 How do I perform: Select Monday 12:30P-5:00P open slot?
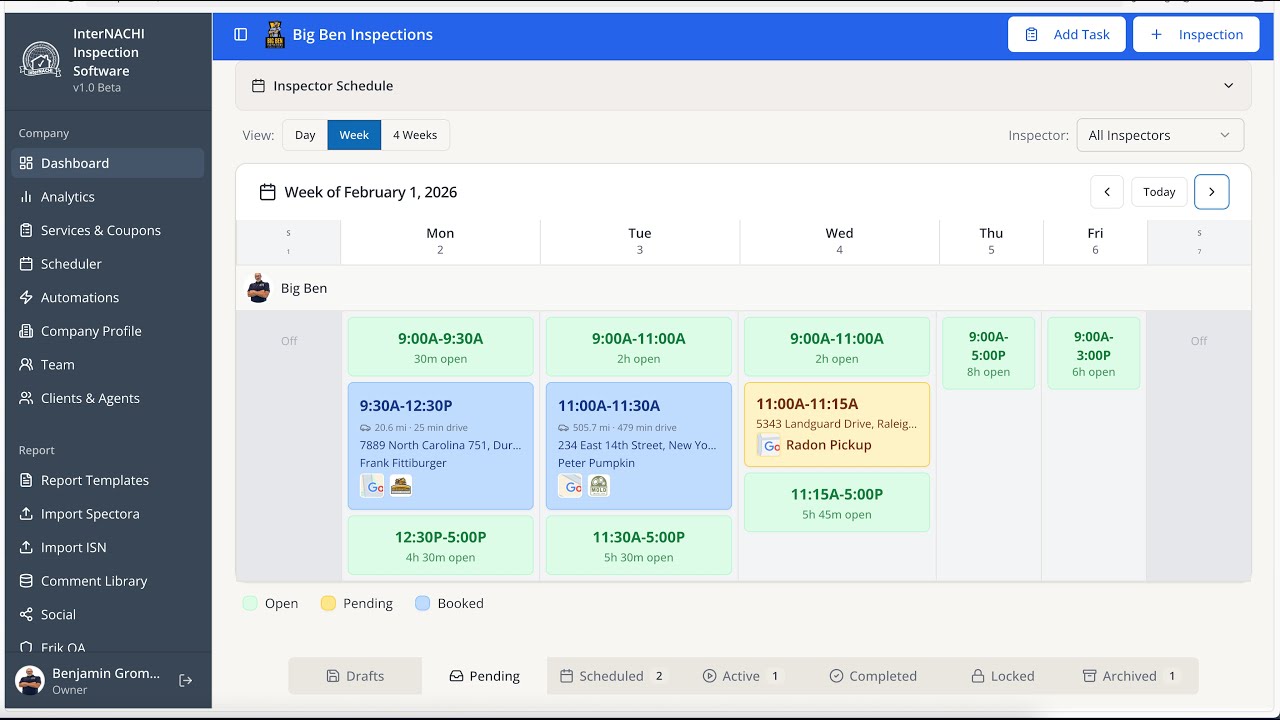coord(441,546)
